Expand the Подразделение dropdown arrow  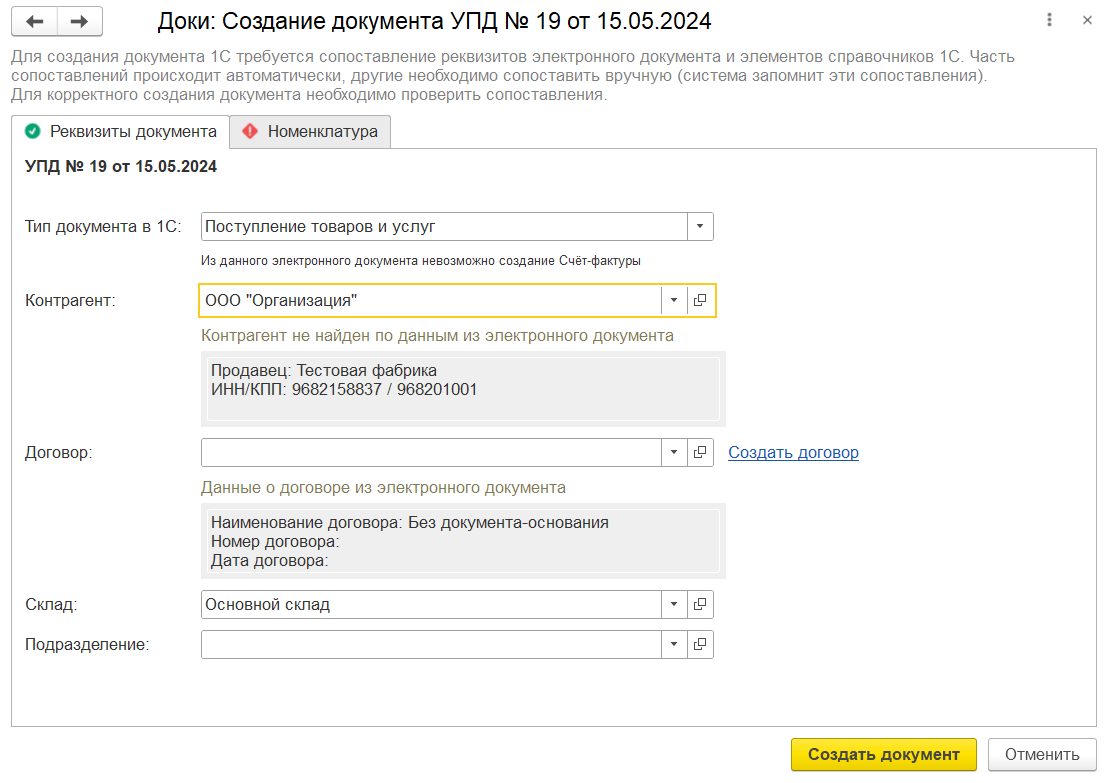(x=674, y=644)
